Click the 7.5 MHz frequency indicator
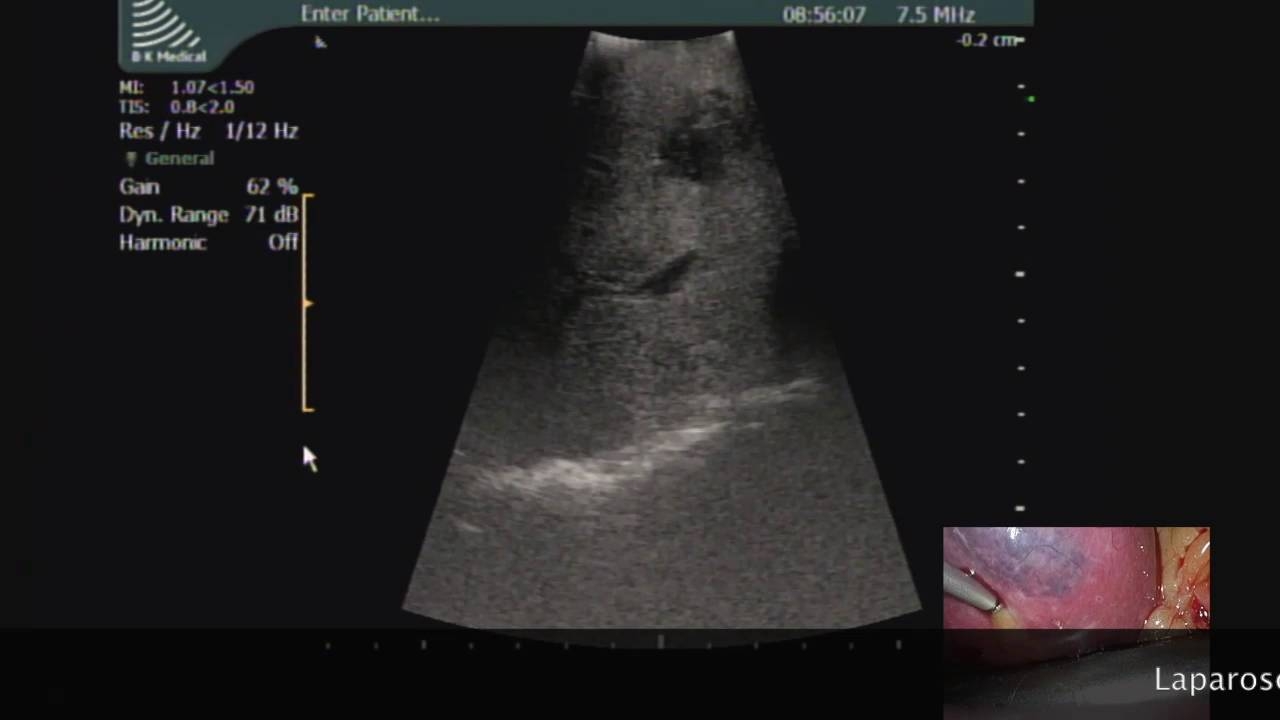The height and width of the screenshot is (720, 1280). tap(938, 14)
